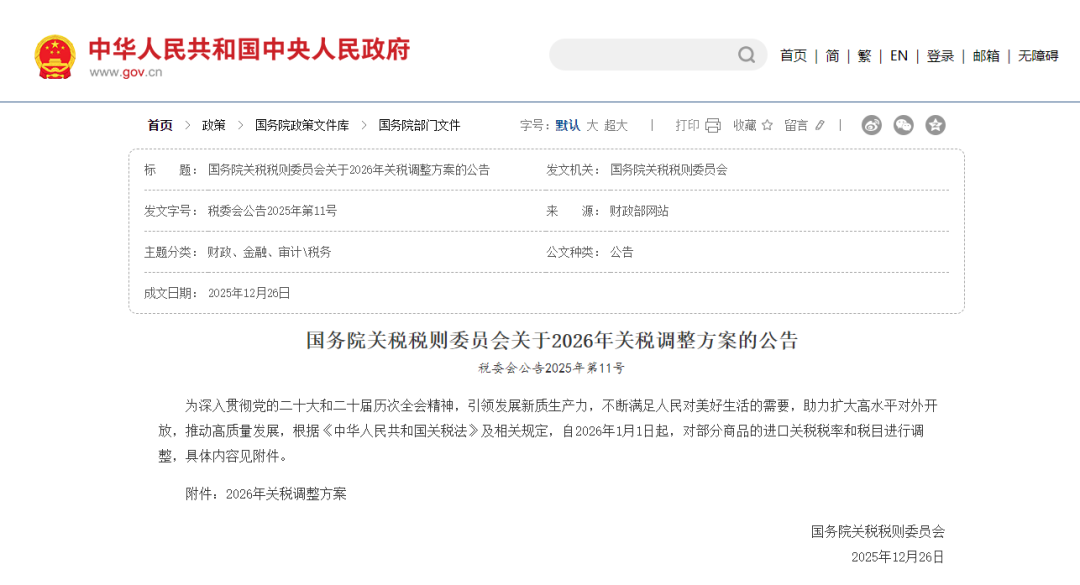Set font size to 超大
This screenshot has height=585, width=1080.
616,125
